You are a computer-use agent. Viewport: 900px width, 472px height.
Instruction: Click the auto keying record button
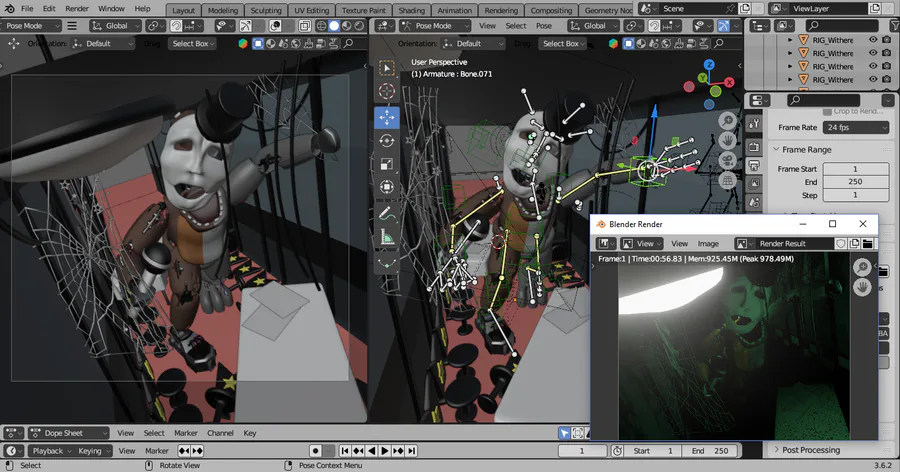click(x=315, y=451)
